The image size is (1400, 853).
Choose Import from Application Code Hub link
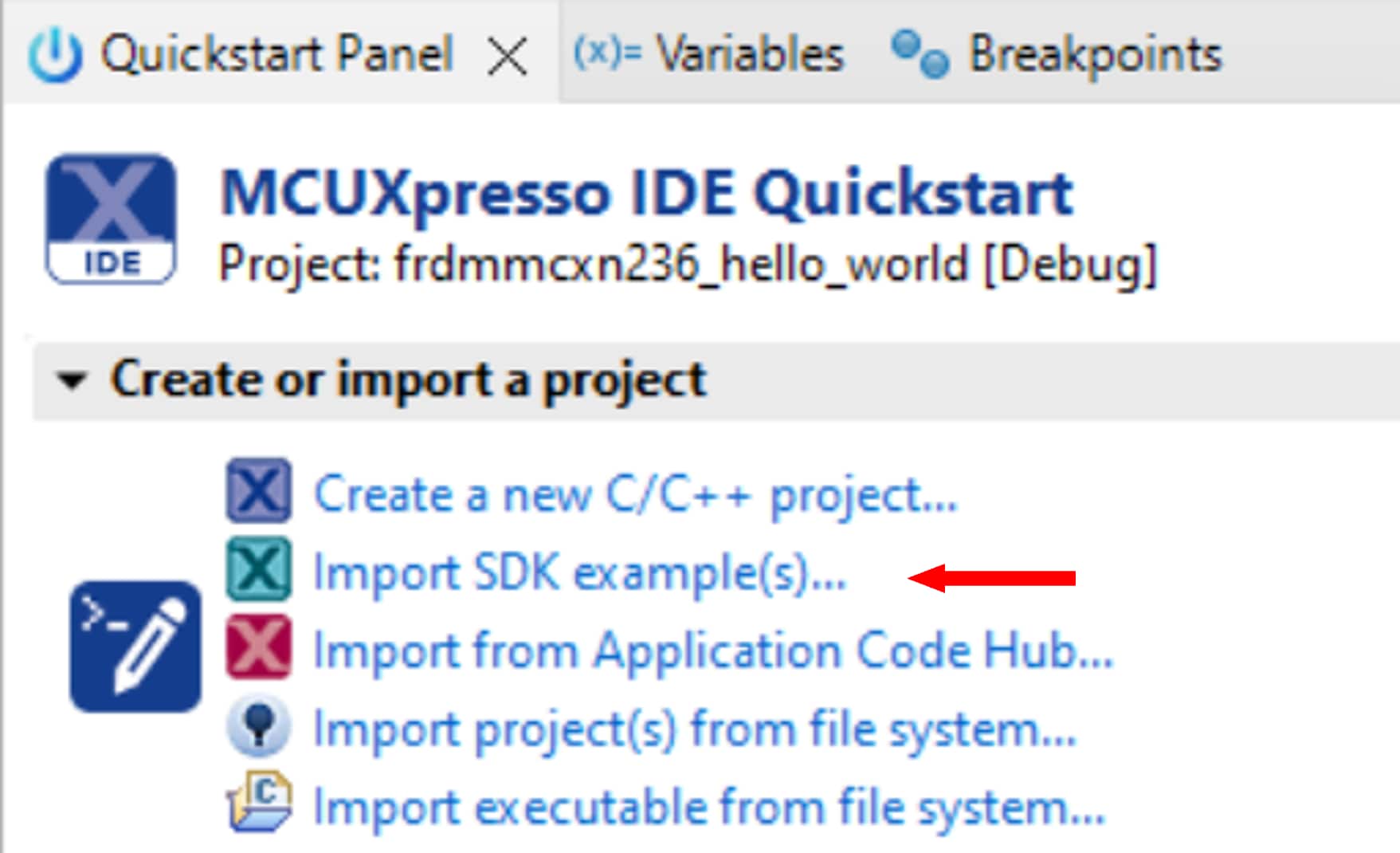point(712,651)
